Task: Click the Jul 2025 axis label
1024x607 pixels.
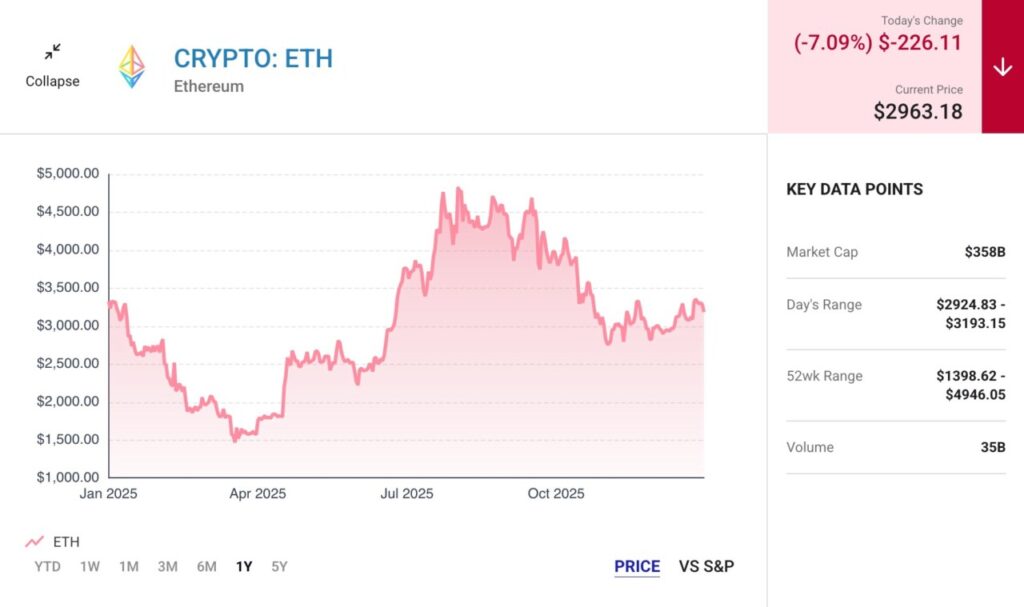Action: (x=406, y=494)
